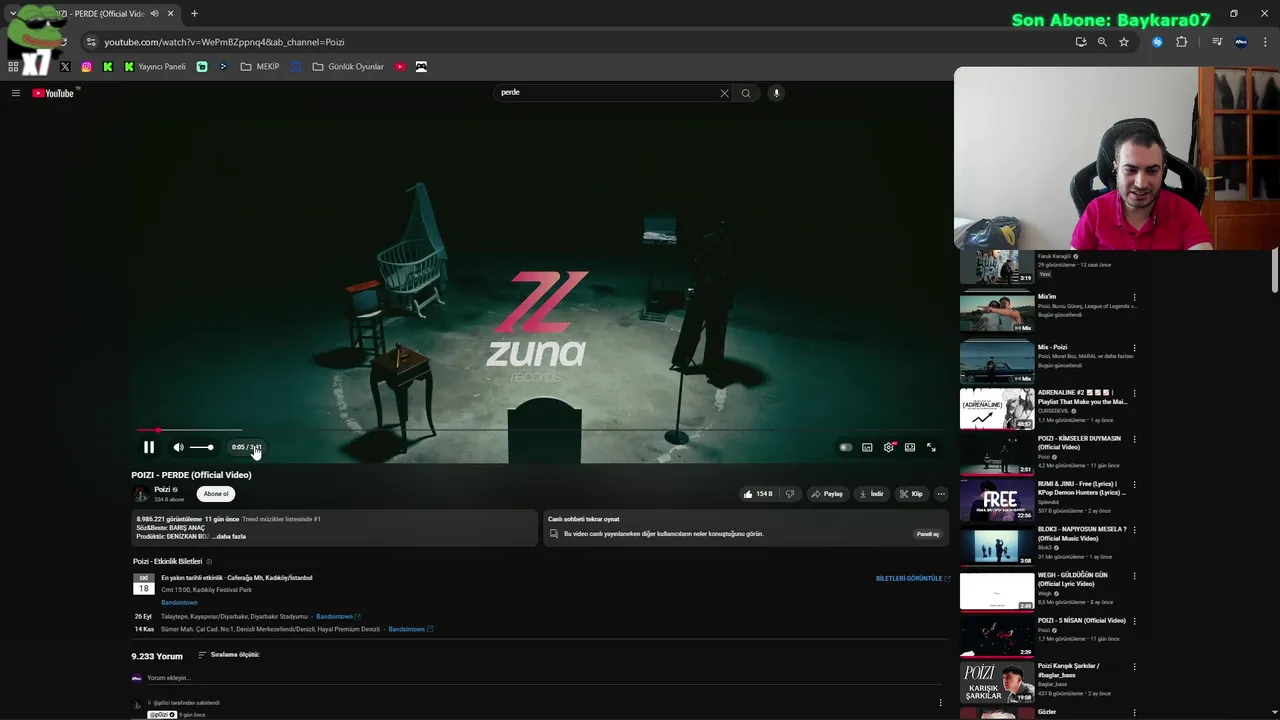Open options for the pinned @p0izi comment
The image size is (1280, 720).
tap(940, 703)
